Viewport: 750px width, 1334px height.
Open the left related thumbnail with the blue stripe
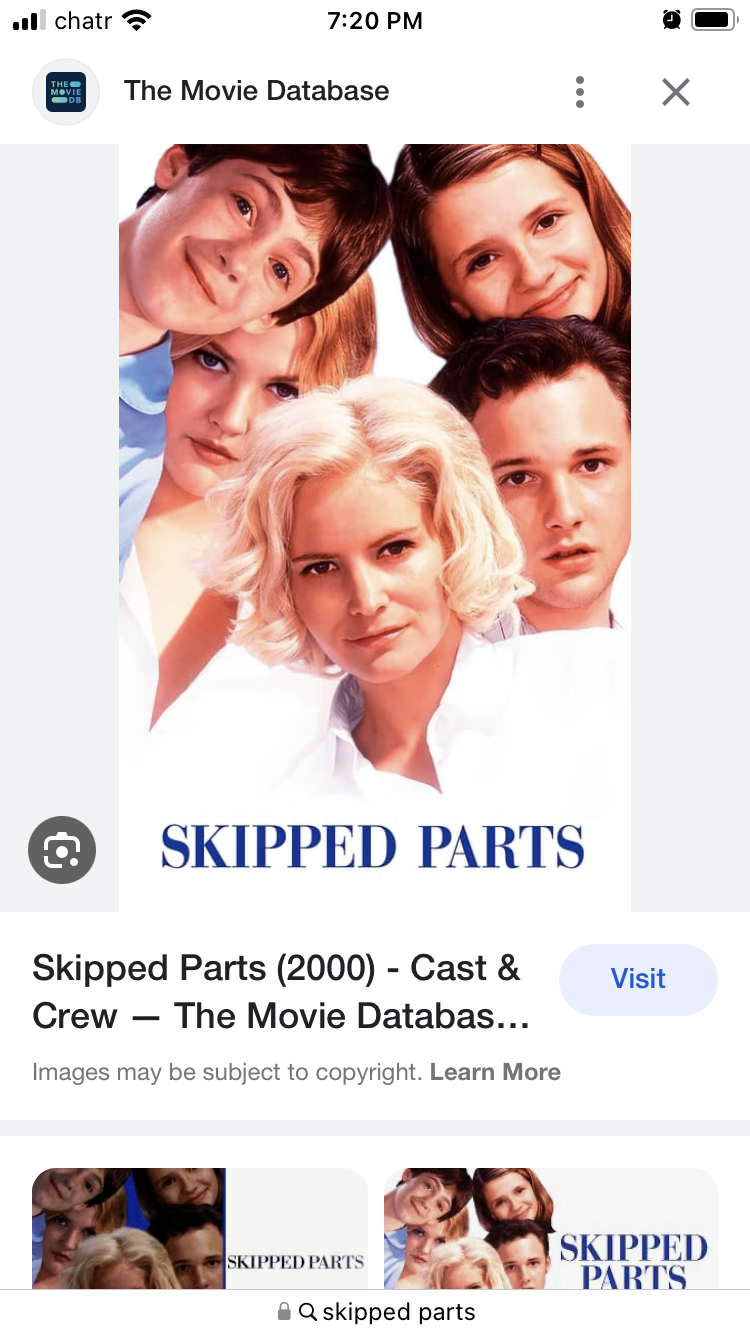point(200,1228)
